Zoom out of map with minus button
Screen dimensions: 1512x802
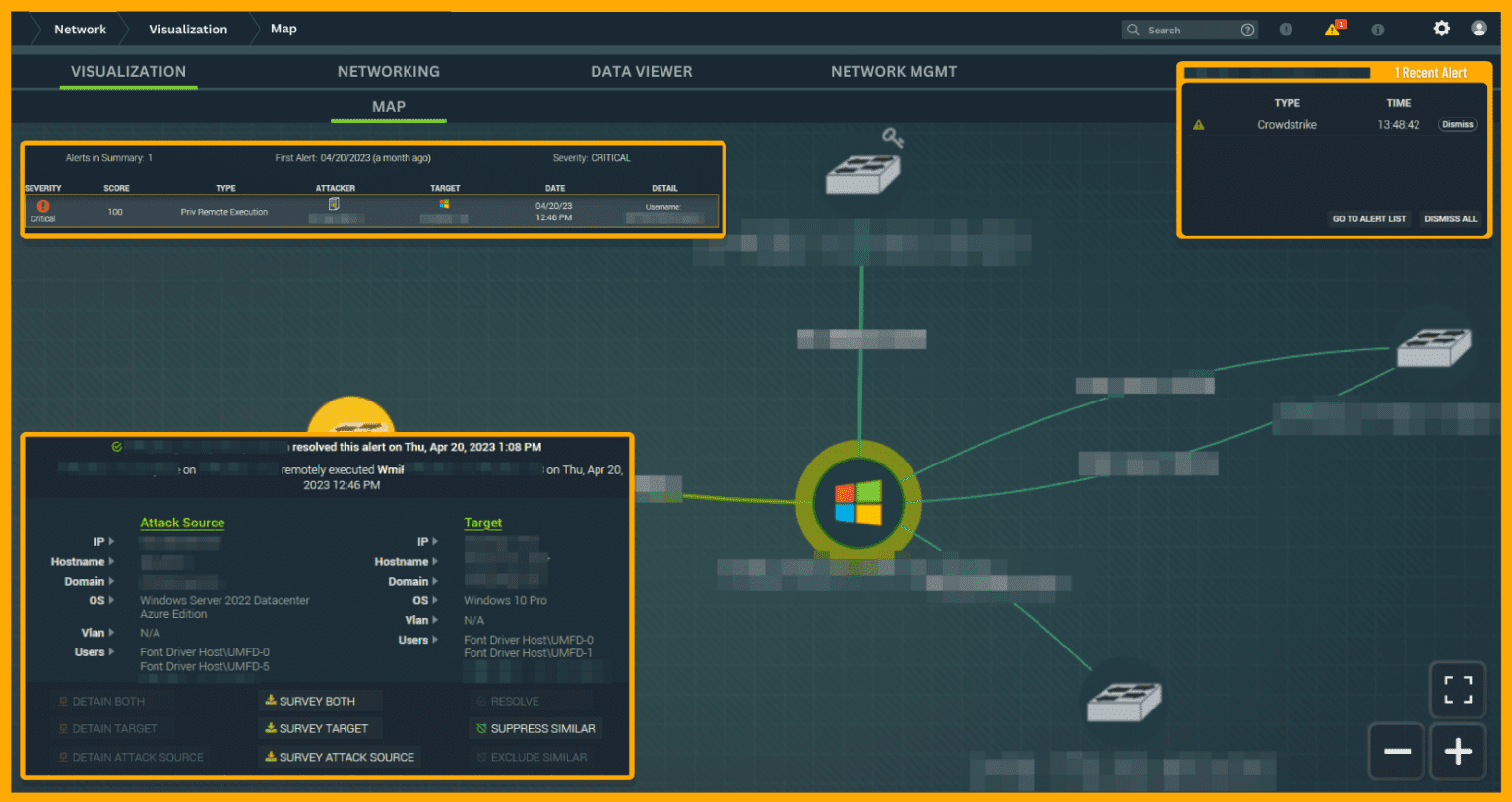click(x=1397, y=751)
